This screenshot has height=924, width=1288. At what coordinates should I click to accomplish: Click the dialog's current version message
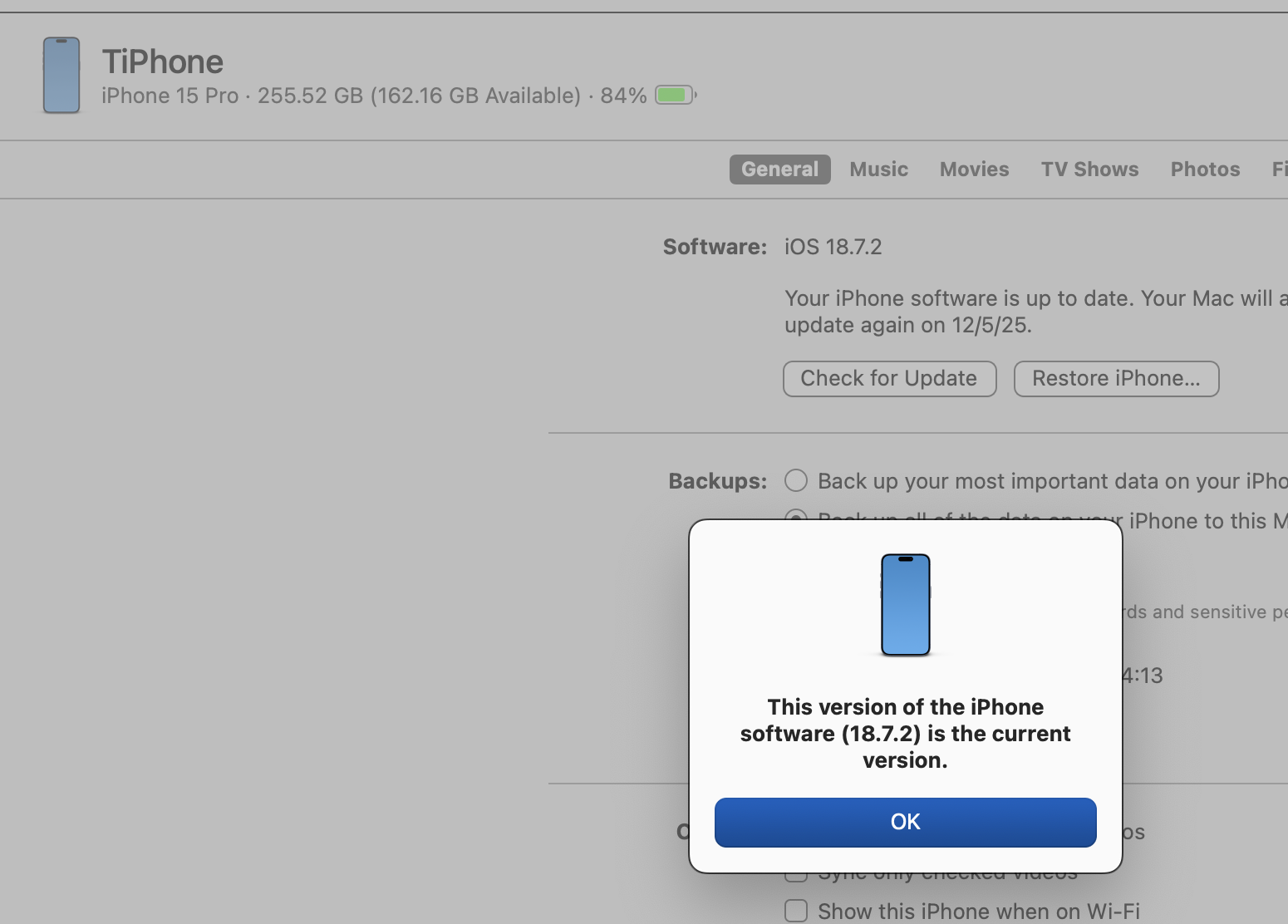tap(906, 734)
